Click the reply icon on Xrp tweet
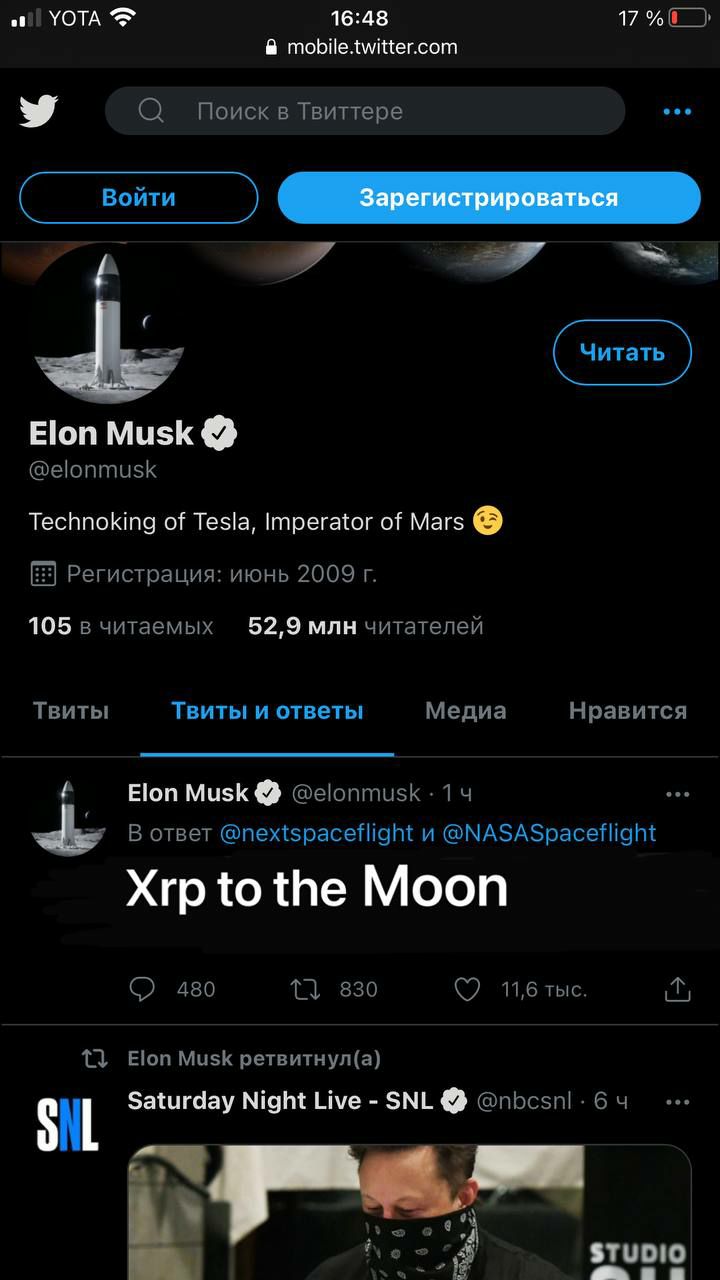Image resolution: width=720 pixels, height=1280 pixels. 143,989
